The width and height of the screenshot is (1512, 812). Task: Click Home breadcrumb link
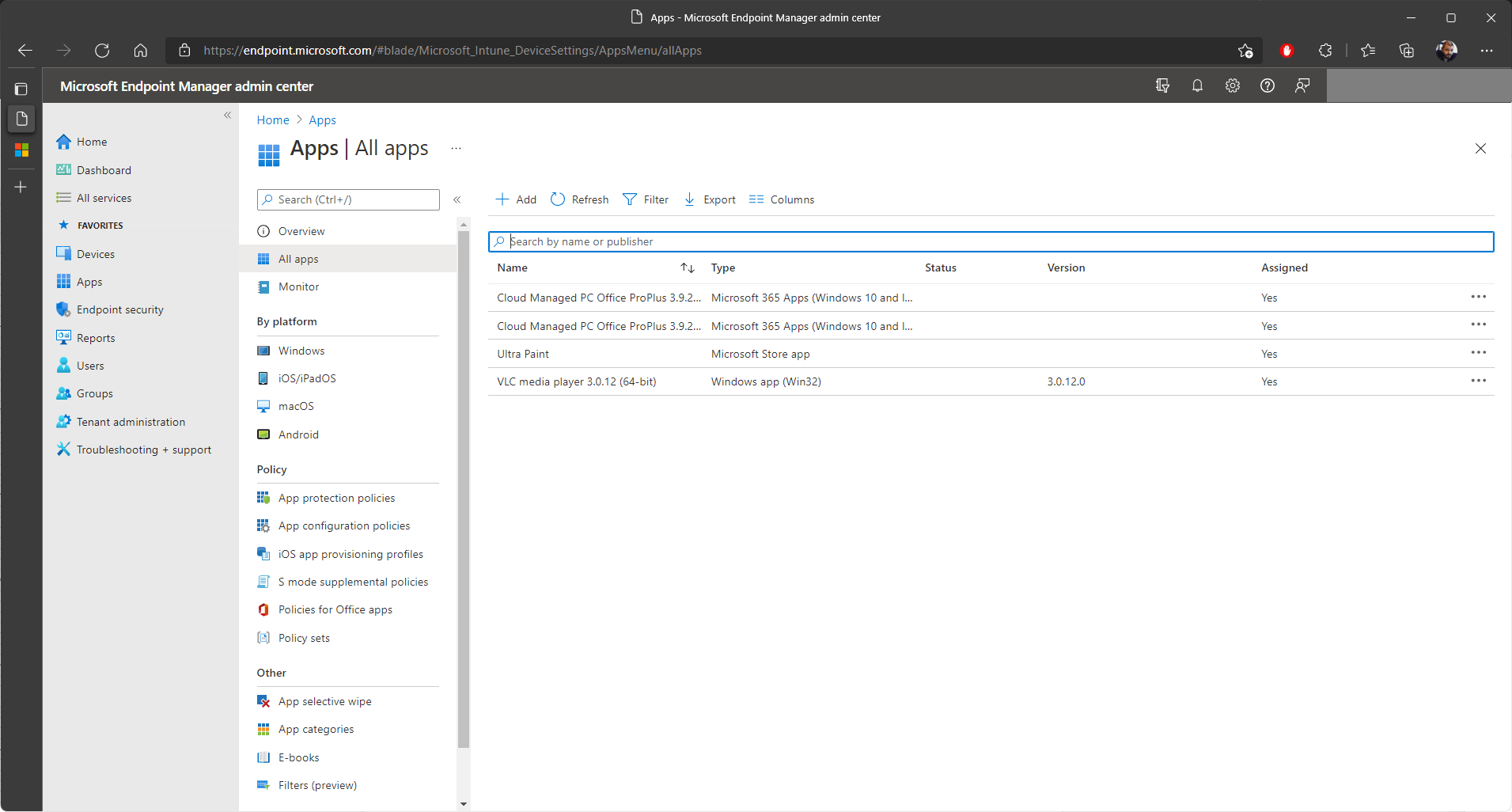point(273,120)
